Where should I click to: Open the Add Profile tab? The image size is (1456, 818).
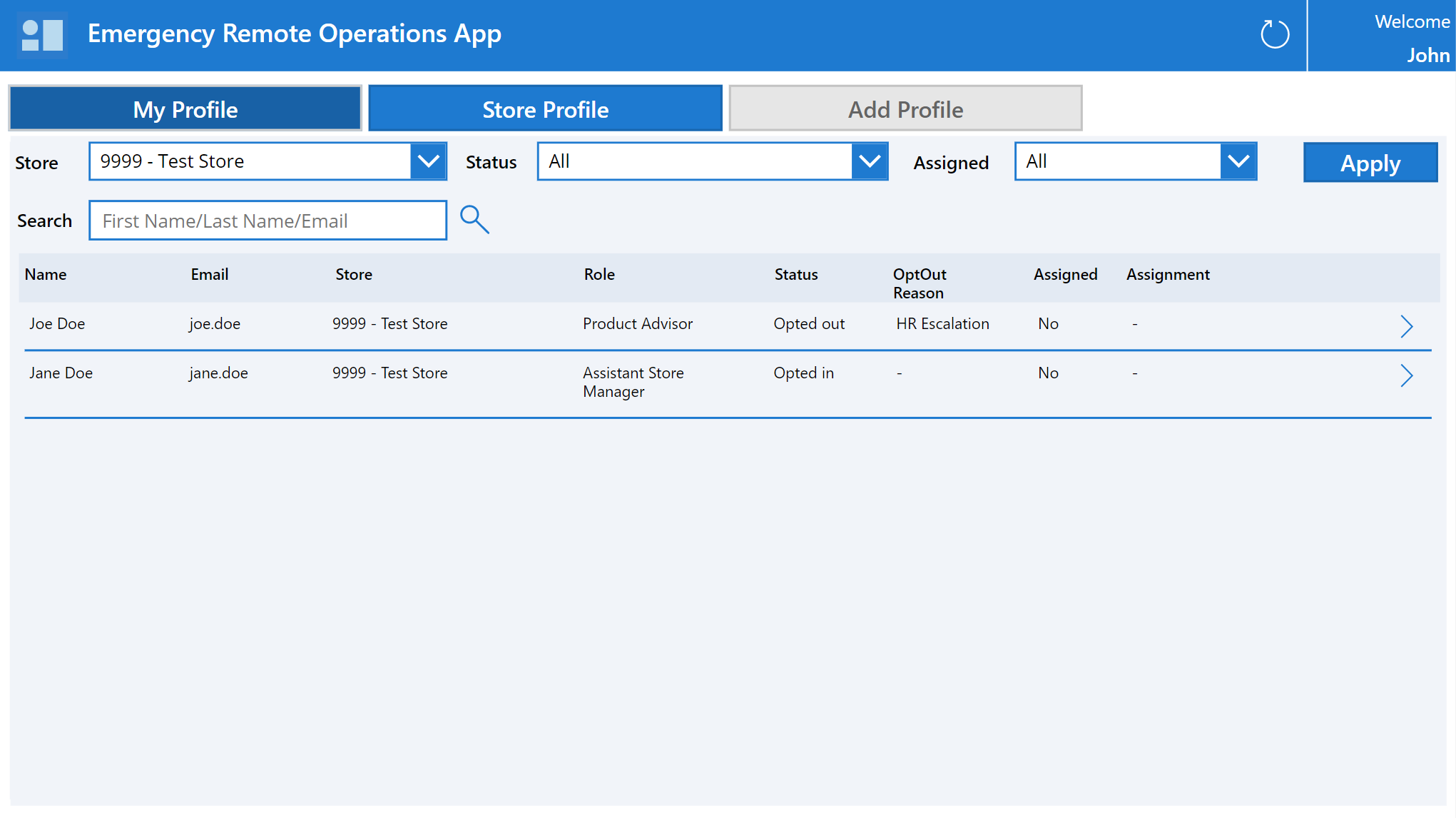click(905, 108)
